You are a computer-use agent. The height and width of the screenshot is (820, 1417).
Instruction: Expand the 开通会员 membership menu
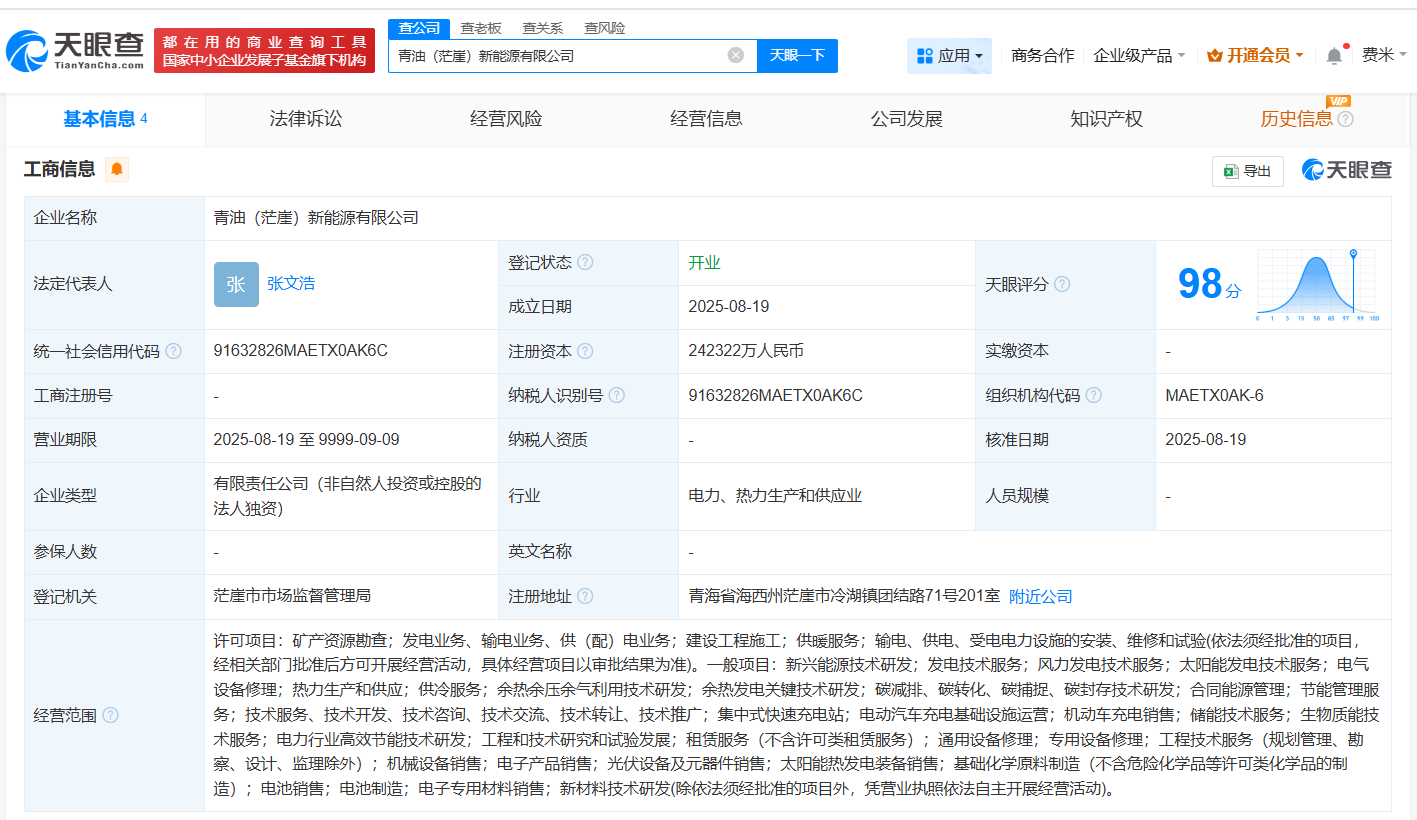pos(1254,55)
